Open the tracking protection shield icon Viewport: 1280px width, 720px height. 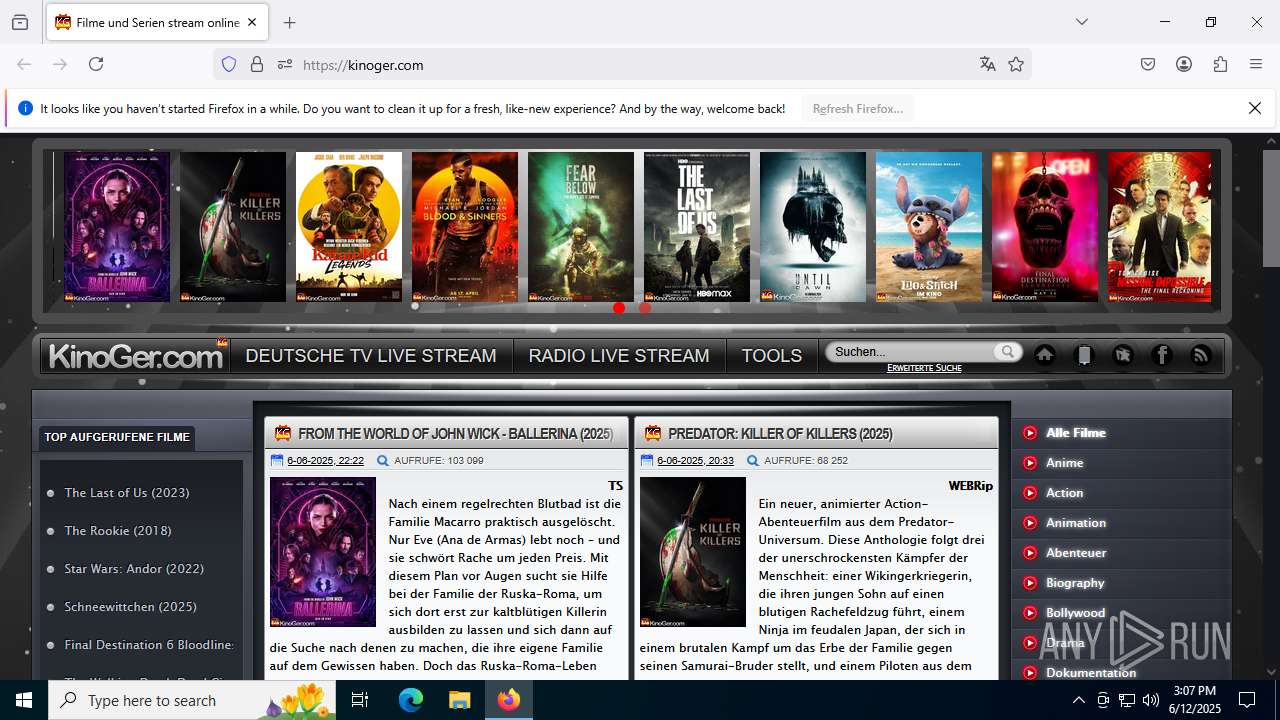point(229,64)
